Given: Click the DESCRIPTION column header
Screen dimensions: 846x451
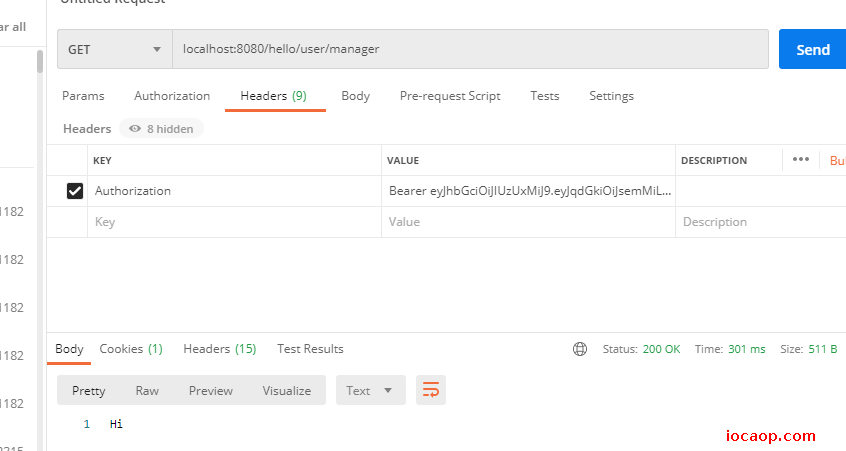Looking at the screenshot, I should 714,160.
